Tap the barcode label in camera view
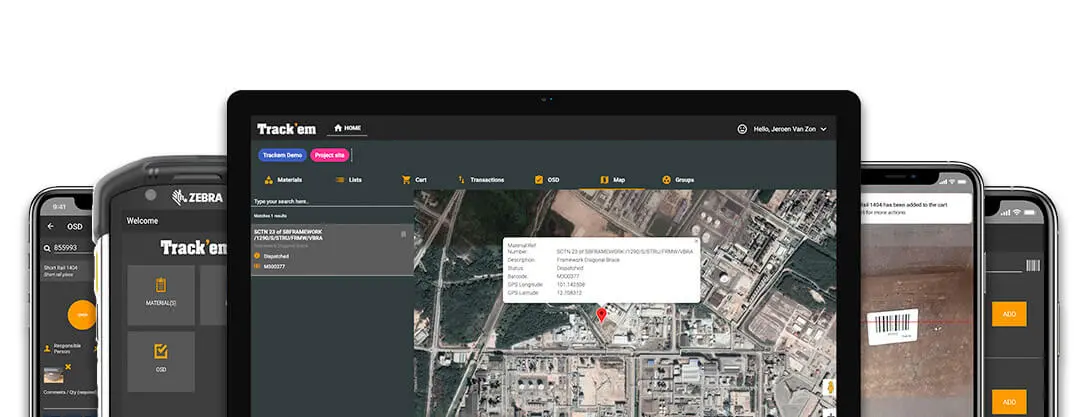Screen dimensions: 1088x417 click(x=893, y=326)
